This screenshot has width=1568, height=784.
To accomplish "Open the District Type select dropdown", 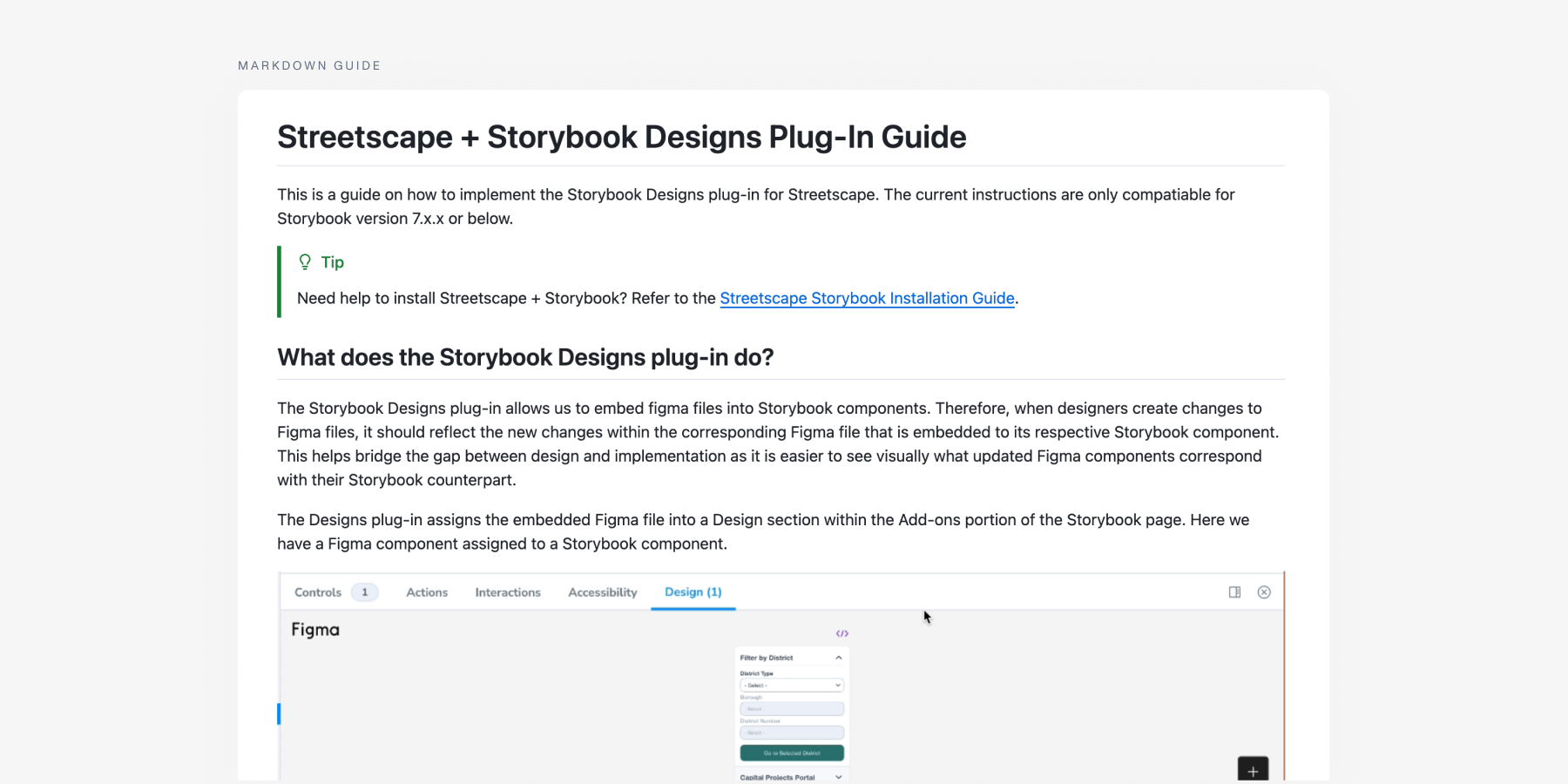I will point(791,686).
